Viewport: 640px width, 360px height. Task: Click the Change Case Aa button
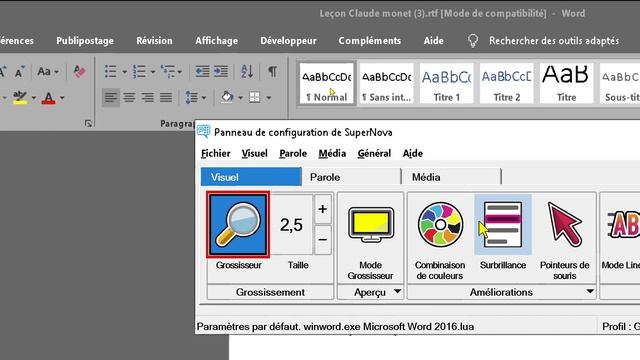44,72
